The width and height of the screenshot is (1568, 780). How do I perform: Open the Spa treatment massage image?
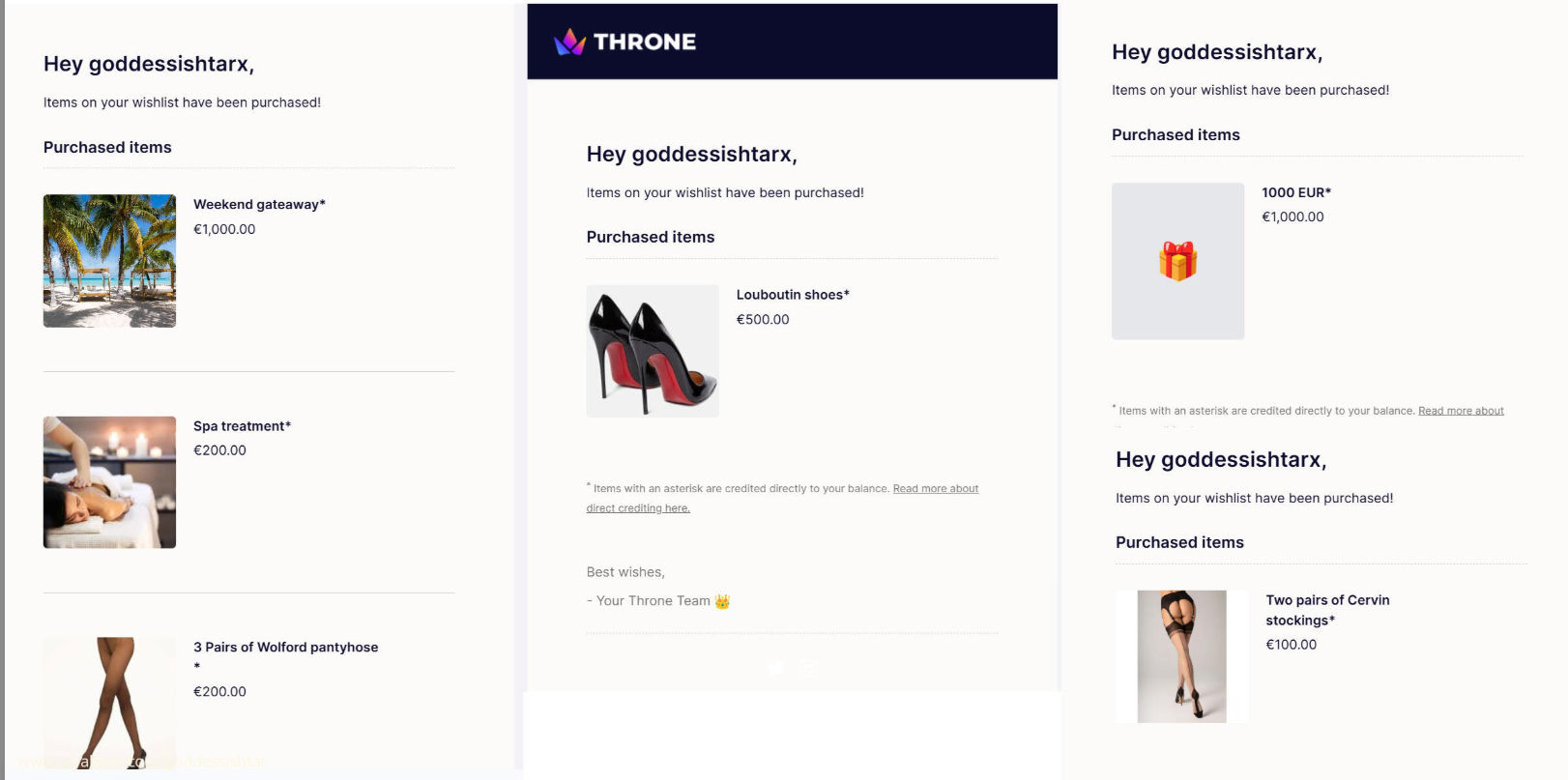[109, 482]
